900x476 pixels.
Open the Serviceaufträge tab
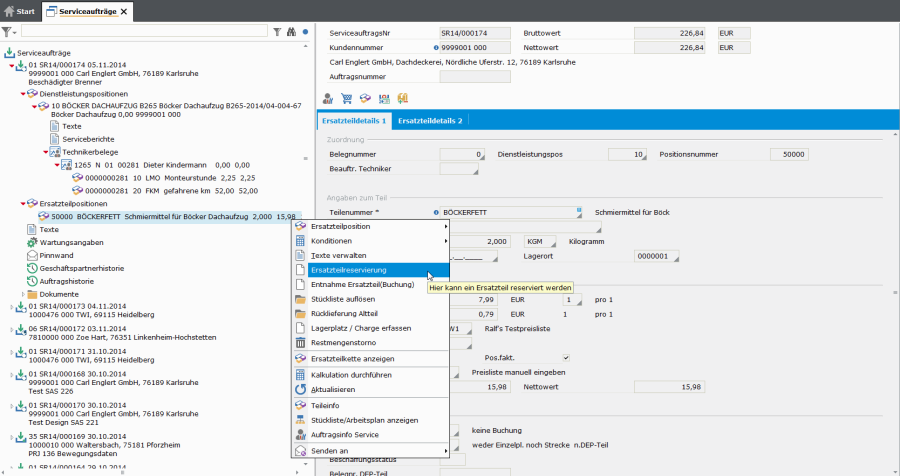pyautogui.click(x=87, y=11)
